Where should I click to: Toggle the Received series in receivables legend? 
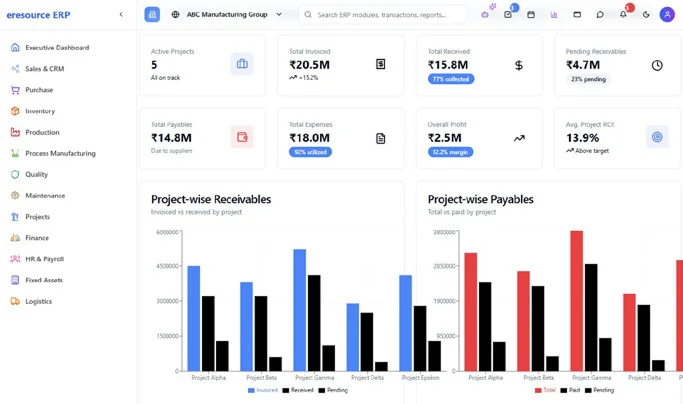(297, 390)
